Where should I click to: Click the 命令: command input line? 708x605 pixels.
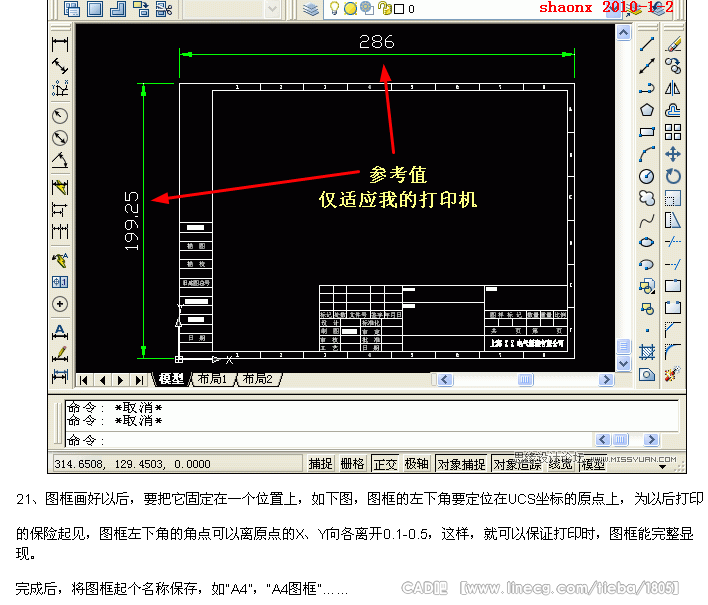pos(329,440)
